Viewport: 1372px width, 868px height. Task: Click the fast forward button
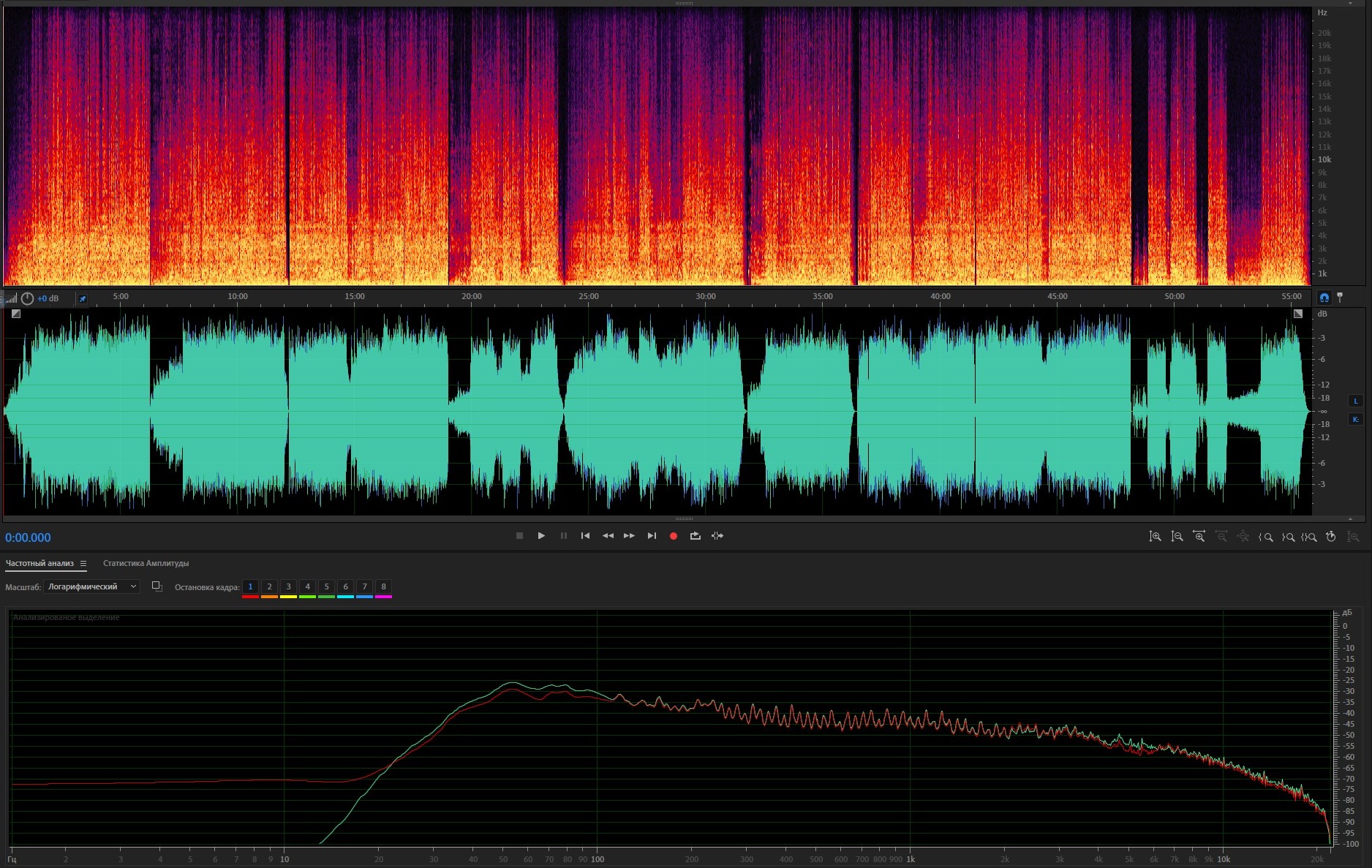click(x=629, y=536)
